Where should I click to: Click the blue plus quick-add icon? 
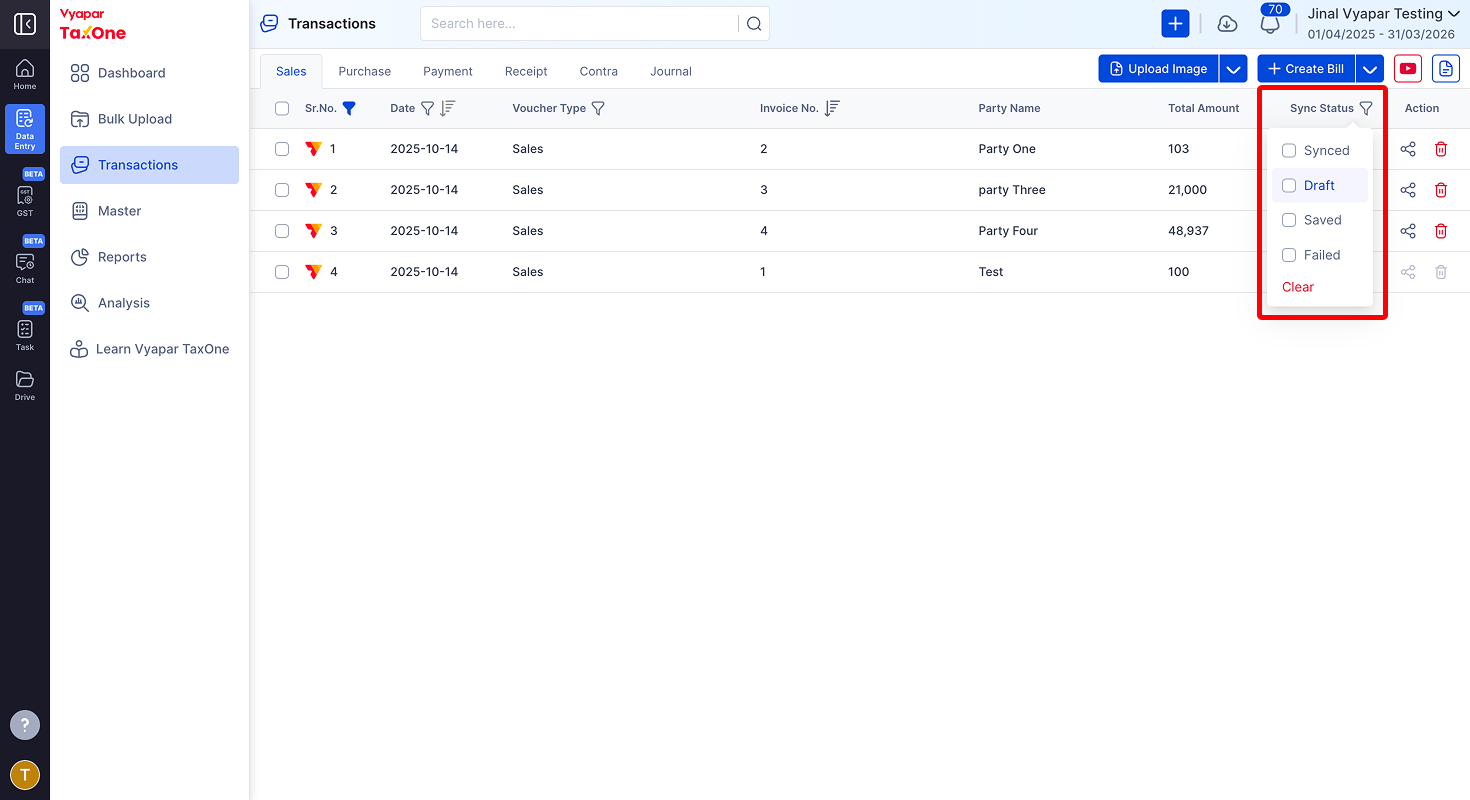tap(1175, 24)
